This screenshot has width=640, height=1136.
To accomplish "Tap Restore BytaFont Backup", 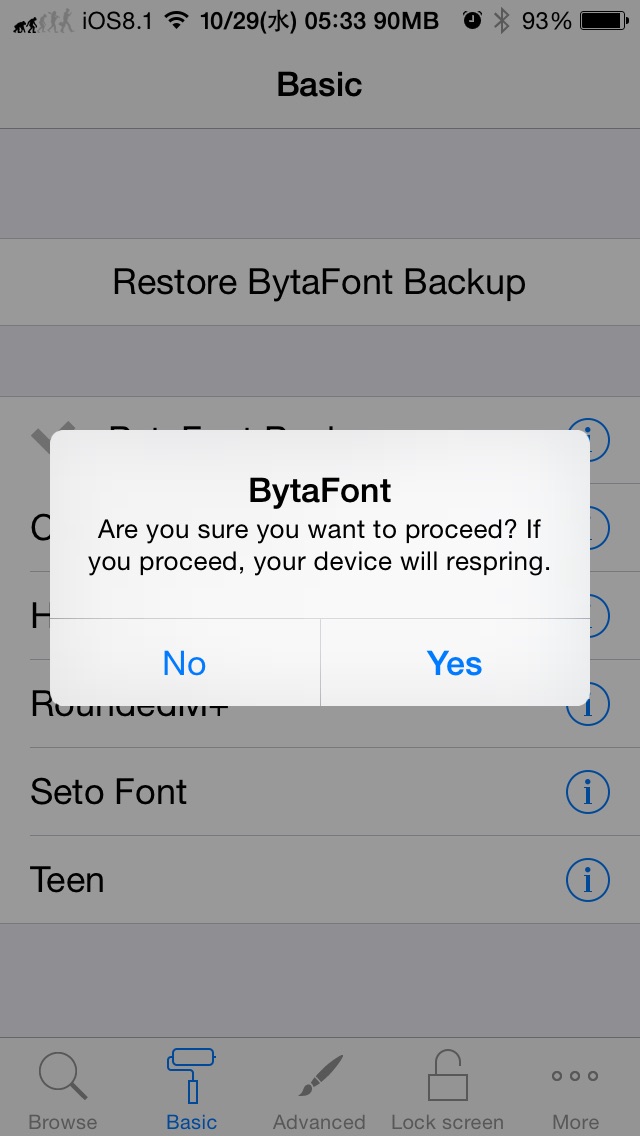I will coord(320,282).
